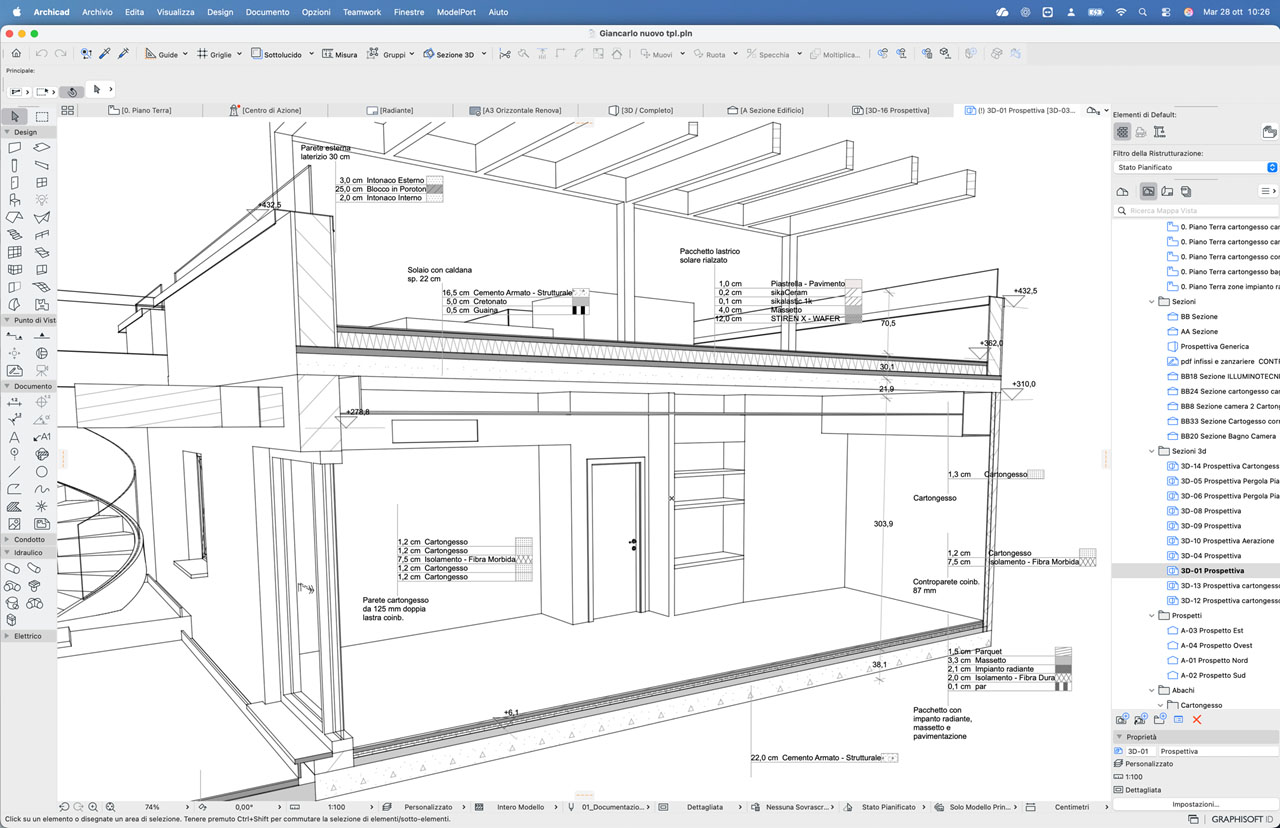Open the Documento menu
The width and height of the screenshot is (1280, 828).
[267, 12]
